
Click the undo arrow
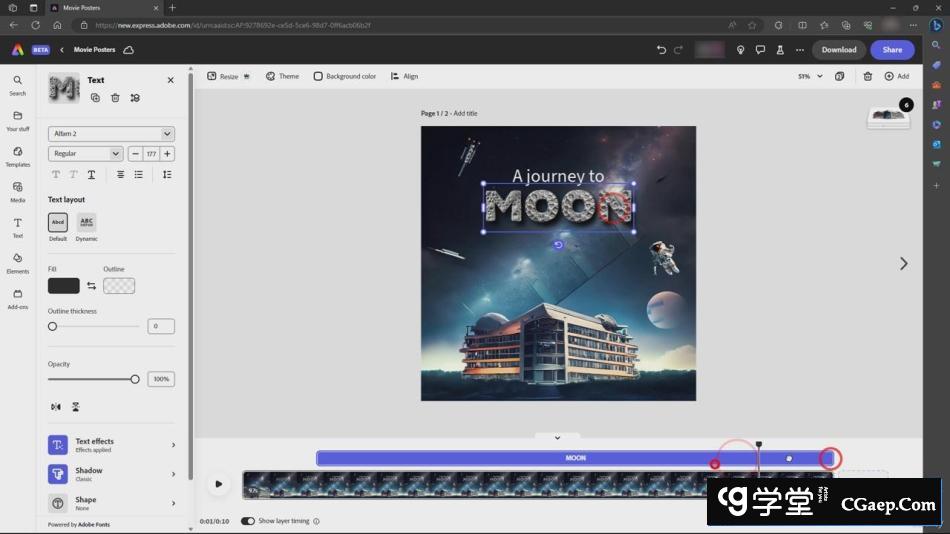[661, 50]
